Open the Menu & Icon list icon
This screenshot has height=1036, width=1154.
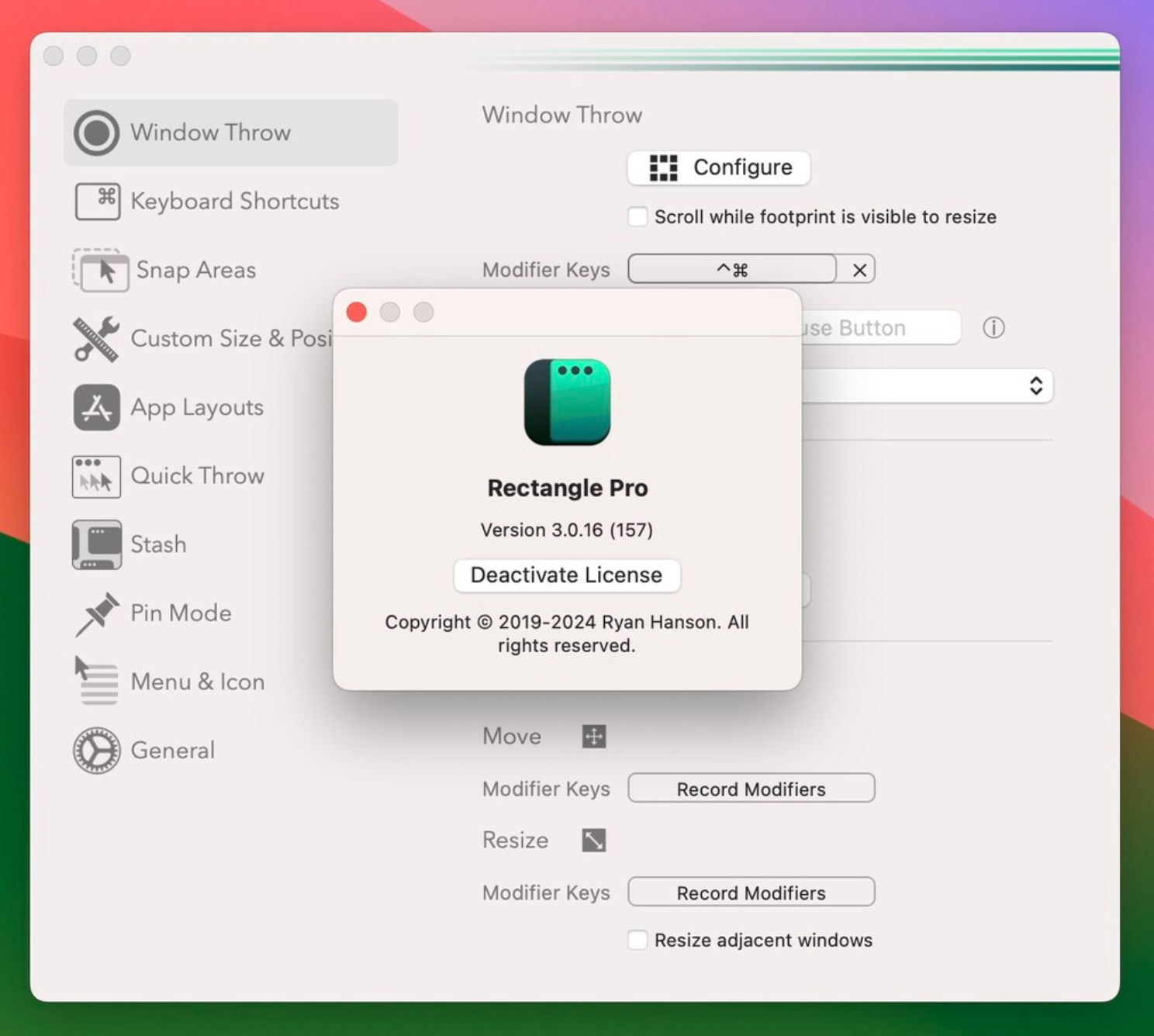(x=96, y=681)
